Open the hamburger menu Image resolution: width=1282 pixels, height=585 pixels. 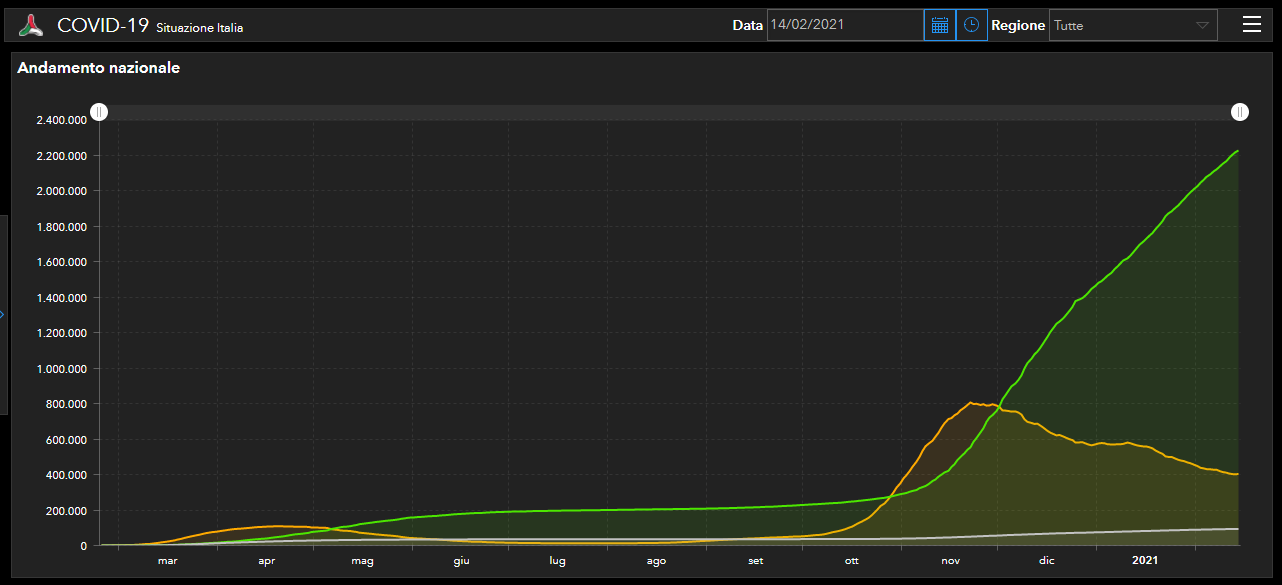coord(1252,25)
